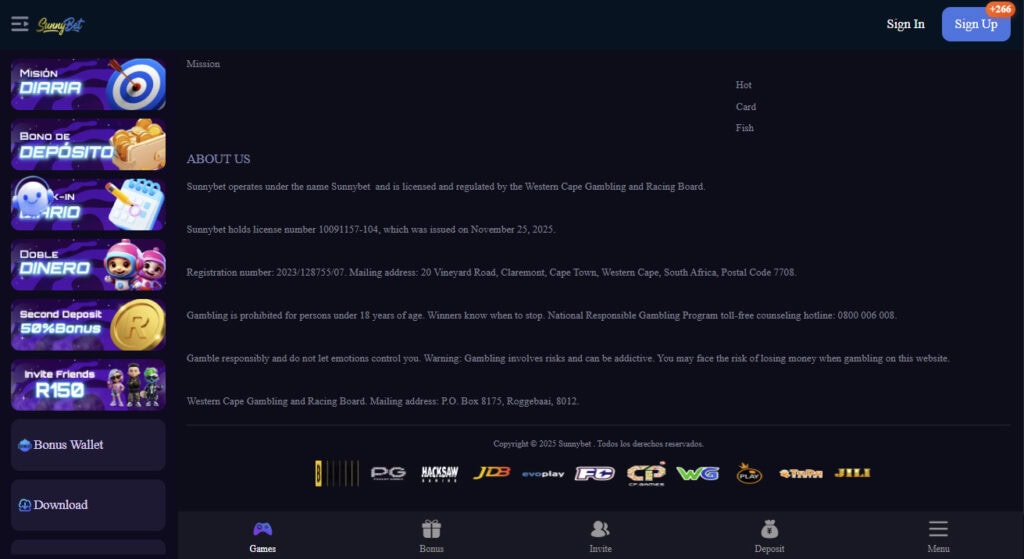1024x559 pixels.
Task: Open the Download sidebar item
Action: click(x=88, y=505)
